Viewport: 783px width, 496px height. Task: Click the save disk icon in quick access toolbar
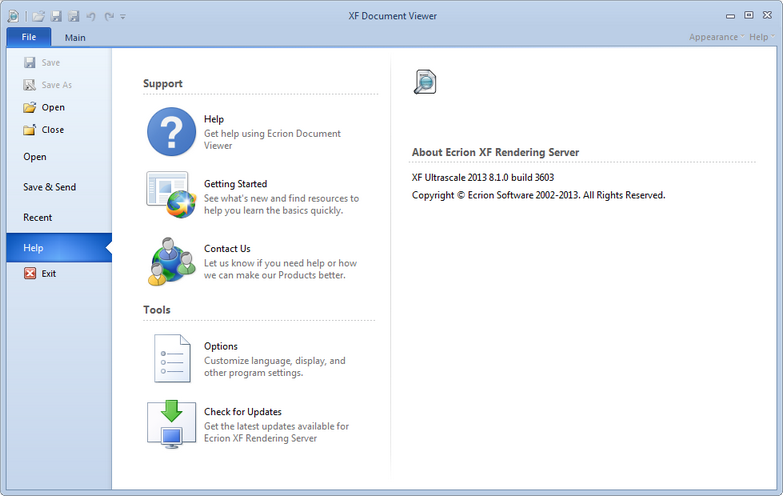pos(56,16)
